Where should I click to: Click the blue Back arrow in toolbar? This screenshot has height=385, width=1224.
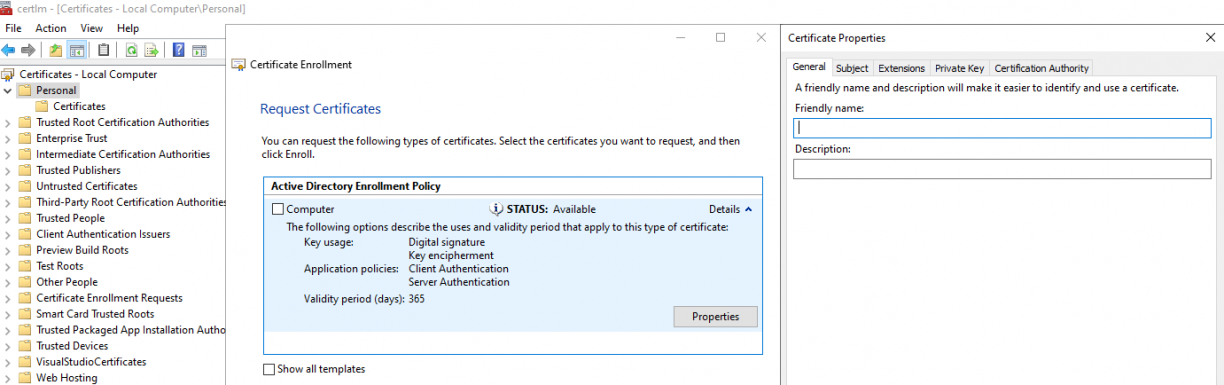tap(8, 50)
